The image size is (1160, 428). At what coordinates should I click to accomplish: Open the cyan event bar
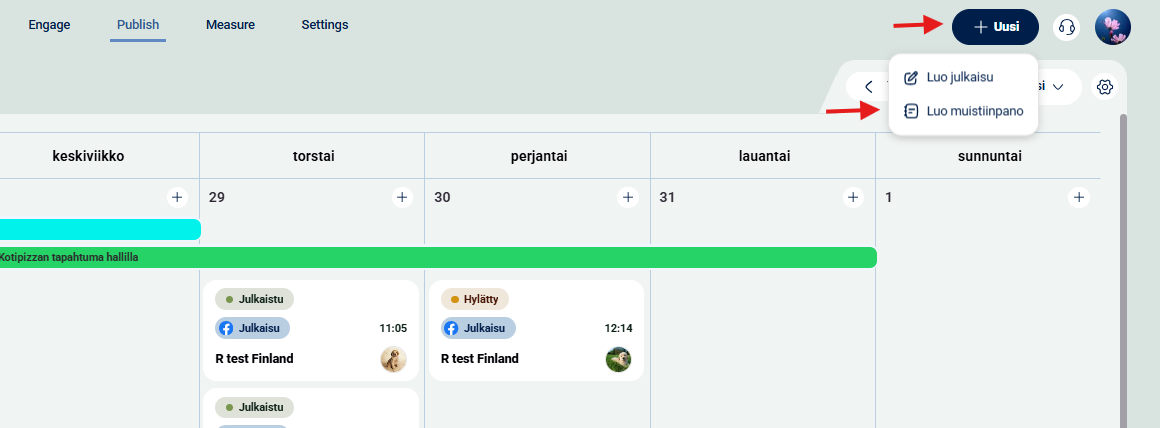[x=100, y=229]
